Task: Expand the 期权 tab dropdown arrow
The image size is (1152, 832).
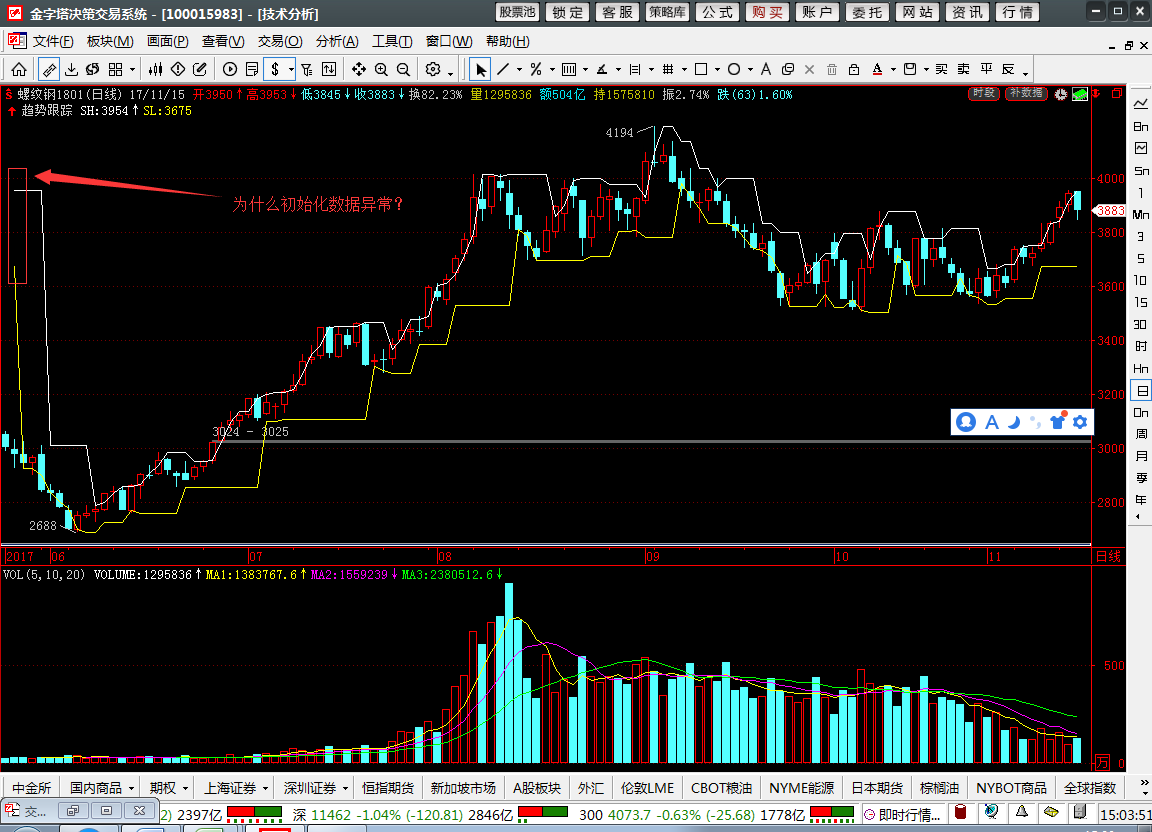Action: 185,789
